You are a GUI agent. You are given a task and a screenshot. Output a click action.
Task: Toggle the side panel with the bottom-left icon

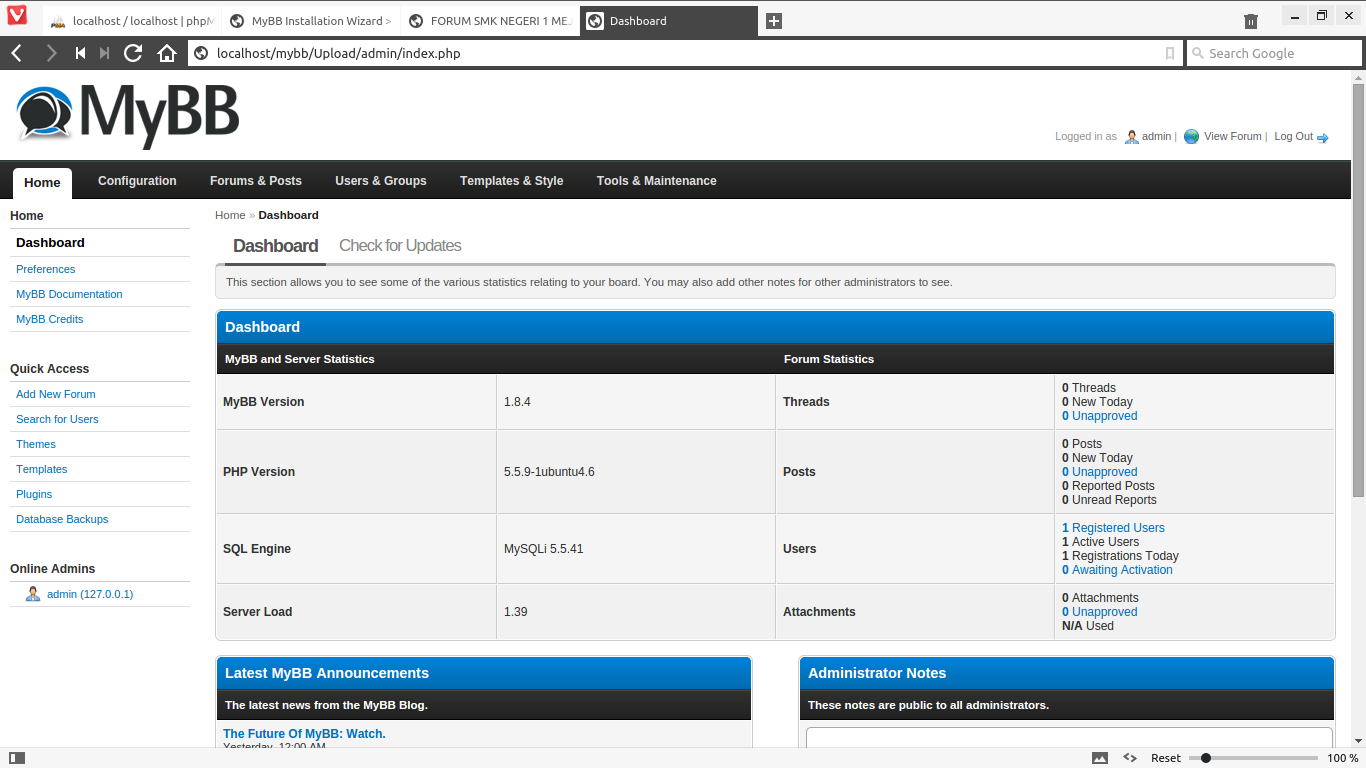[15, 758]
